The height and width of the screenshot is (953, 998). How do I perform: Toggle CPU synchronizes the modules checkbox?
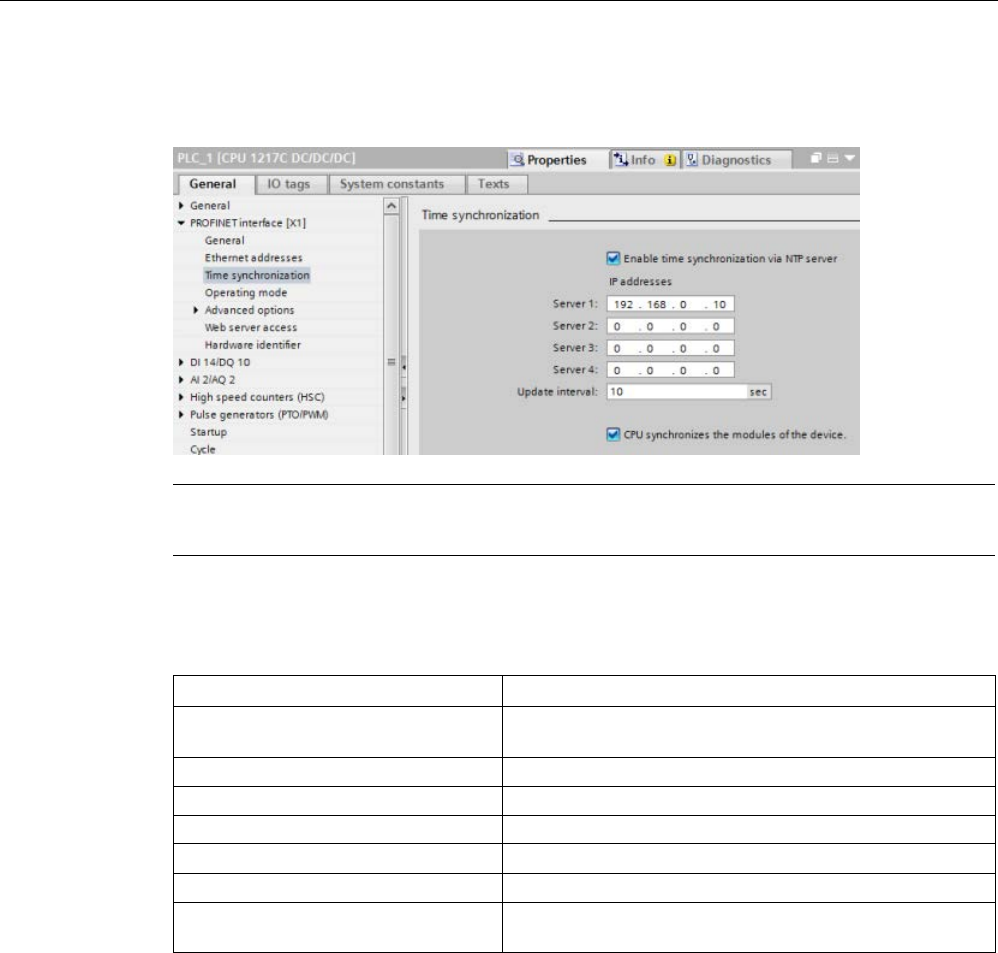pos(613,435)
